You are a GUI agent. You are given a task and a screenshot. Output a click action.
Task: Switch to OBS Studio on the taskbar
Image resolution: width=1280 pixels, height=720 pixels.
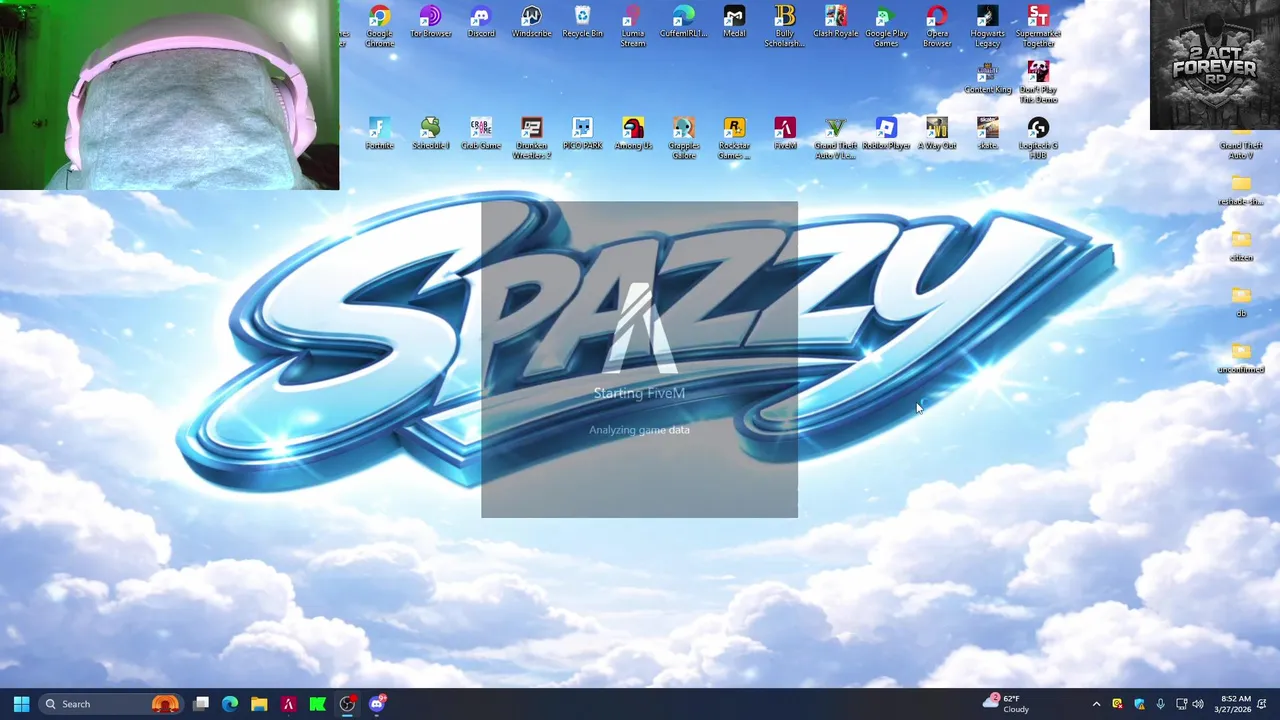pos(347,704)
